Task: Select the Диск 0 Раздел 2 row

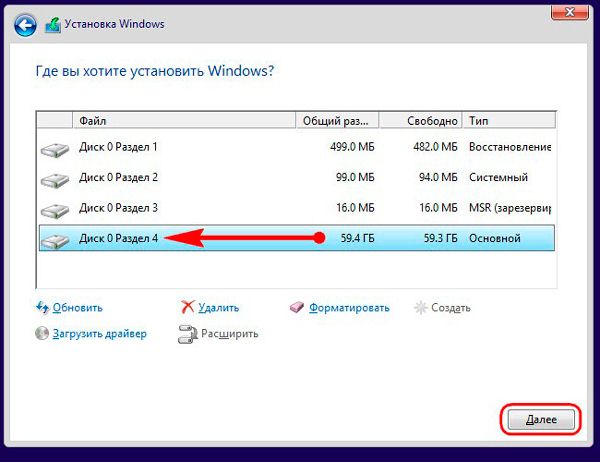Action: [297, 177]
